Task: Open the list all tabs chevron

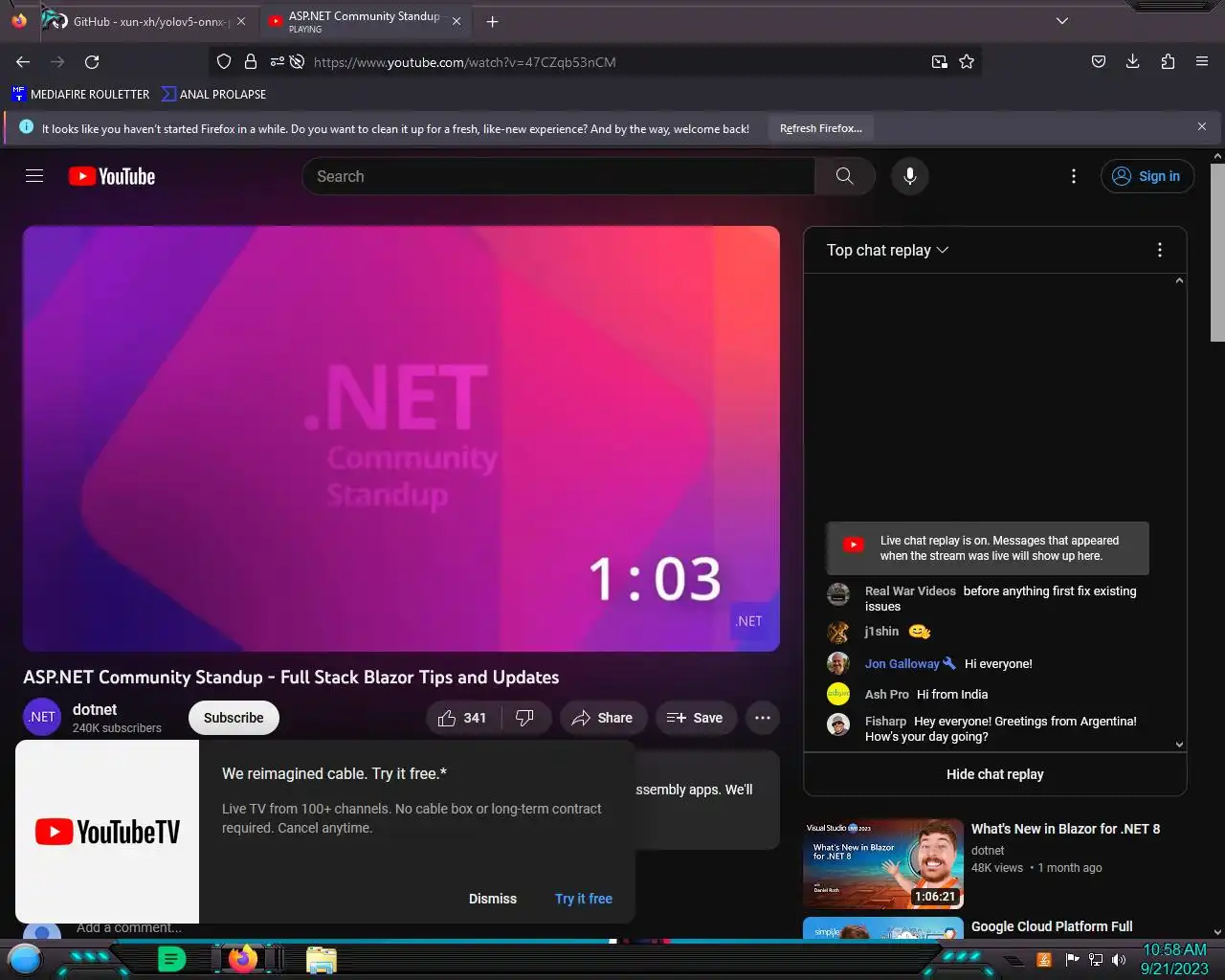Action: (1062, 21)
